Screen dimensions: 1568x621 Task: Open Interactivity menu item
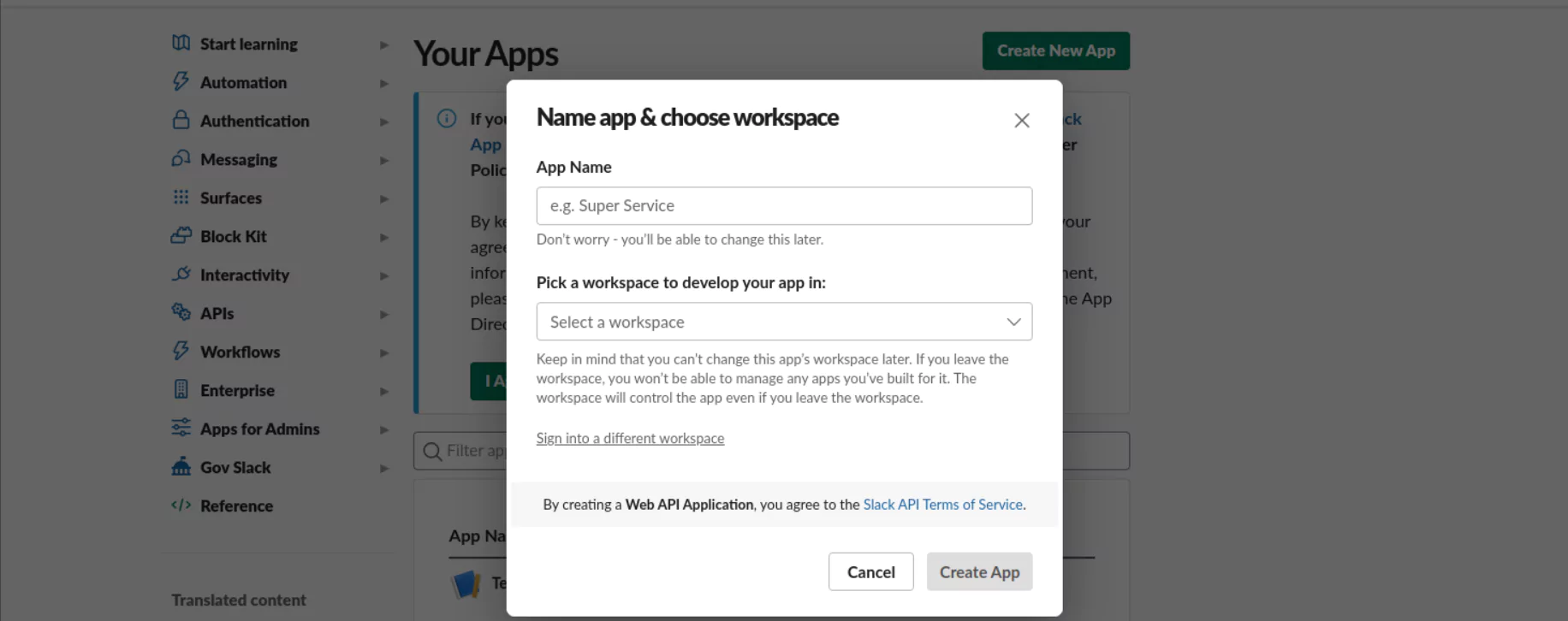click(245, 275)
